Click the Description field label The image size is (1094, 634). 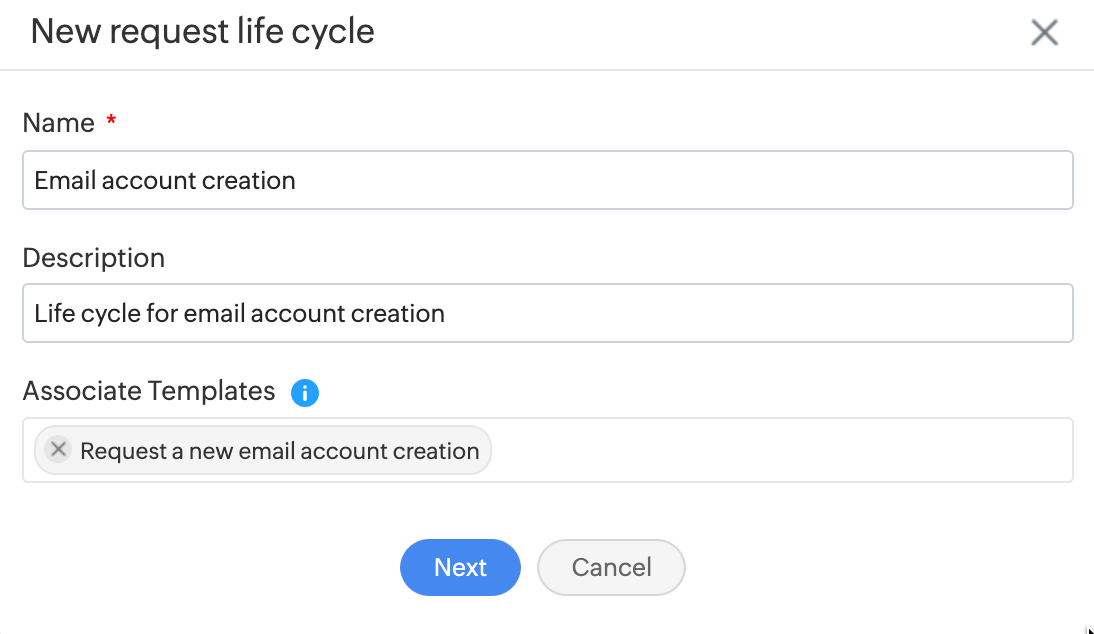94,258
